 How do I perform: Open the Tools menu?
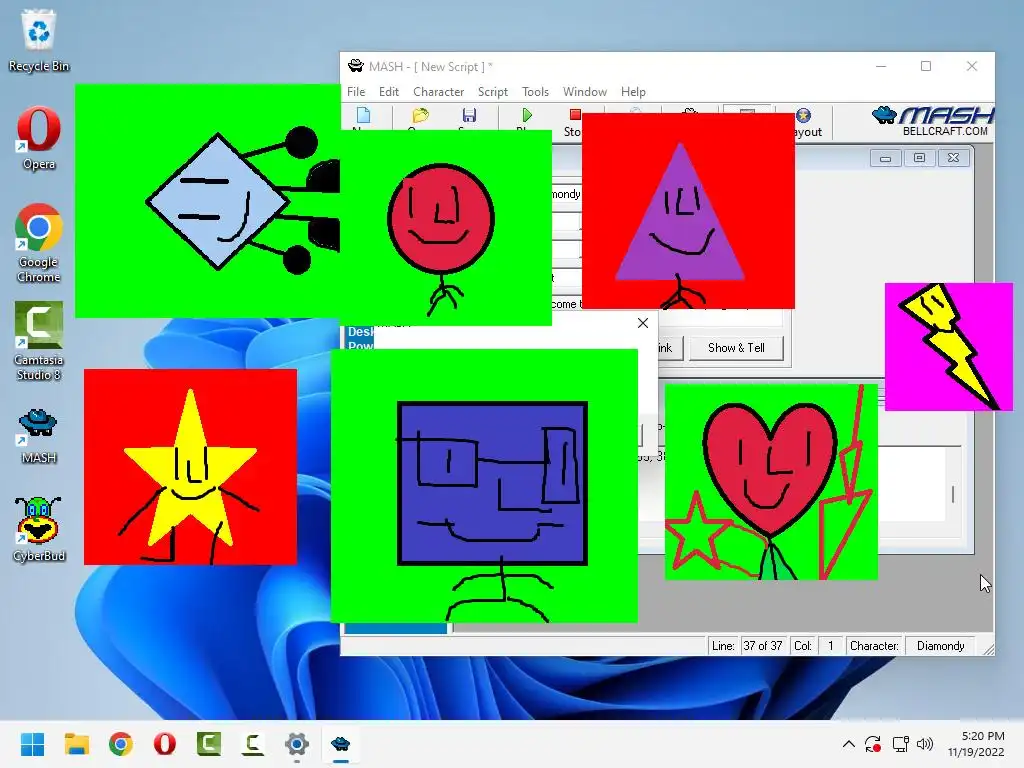pos(535,91)
